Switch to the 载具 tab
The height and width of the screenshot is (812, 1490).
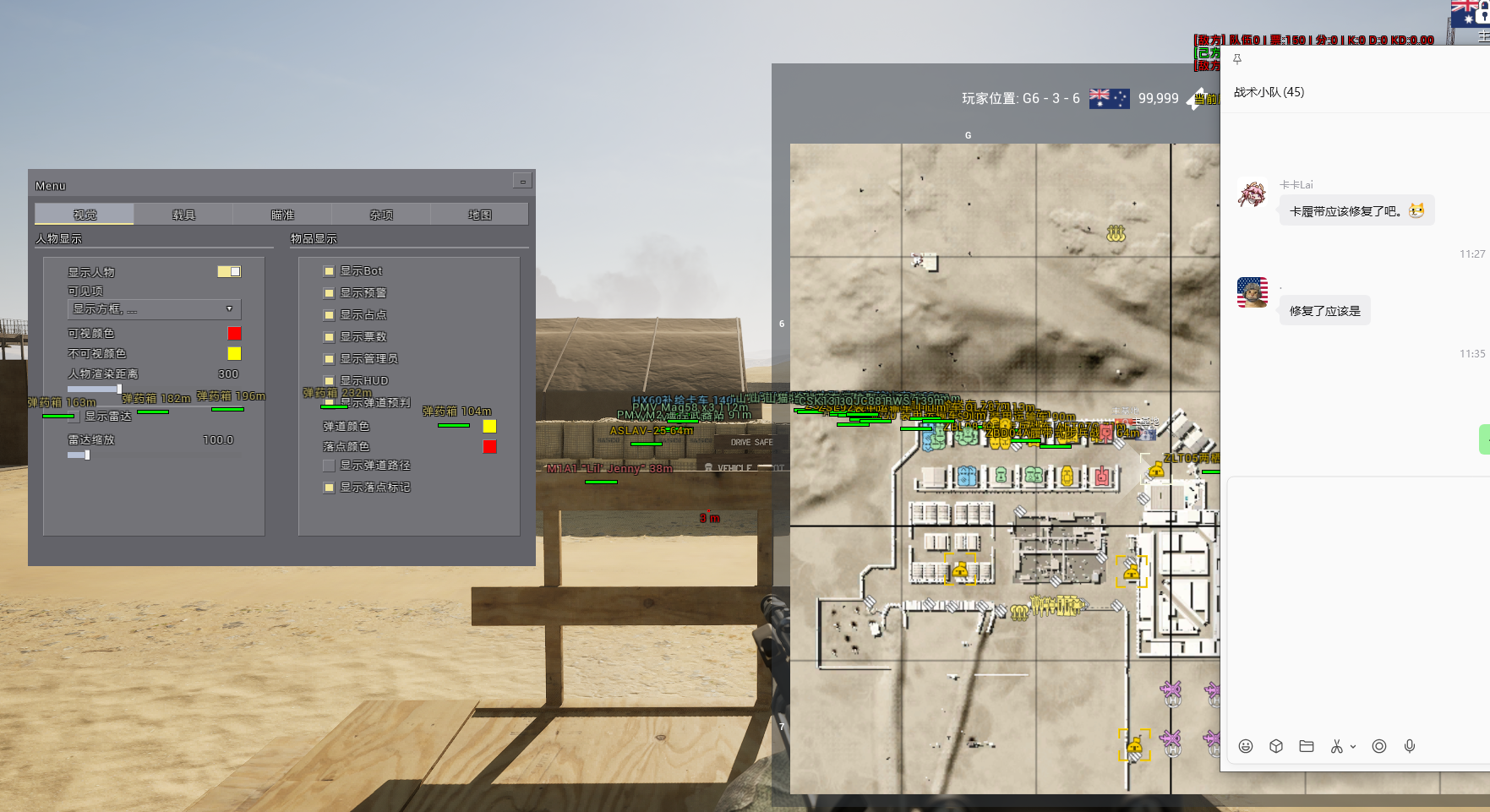(x=183, y=214)
